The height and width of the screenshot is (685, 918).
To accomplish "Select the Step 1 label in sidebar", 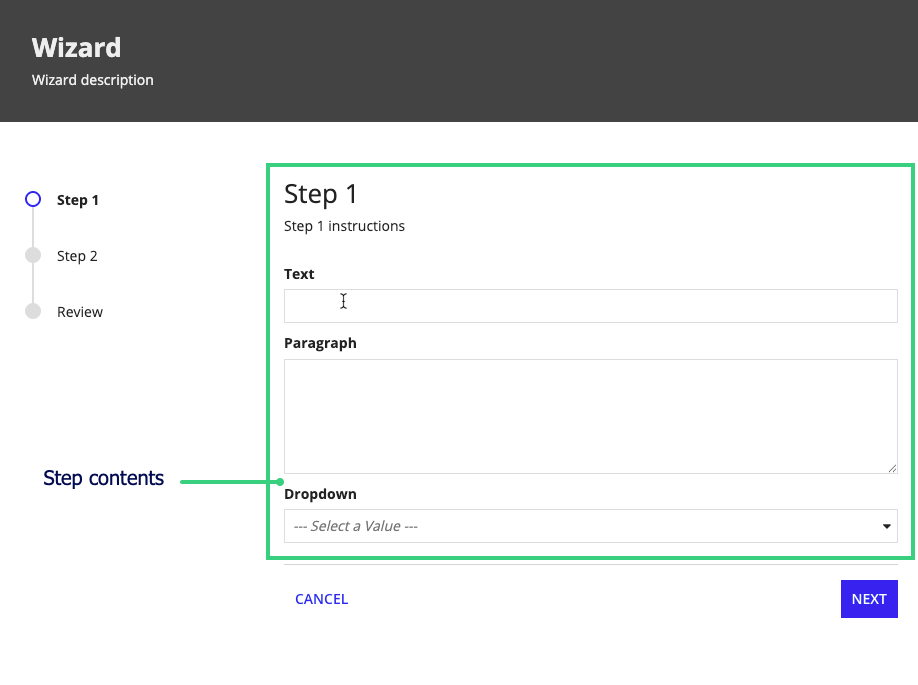I will pos(77,200).
